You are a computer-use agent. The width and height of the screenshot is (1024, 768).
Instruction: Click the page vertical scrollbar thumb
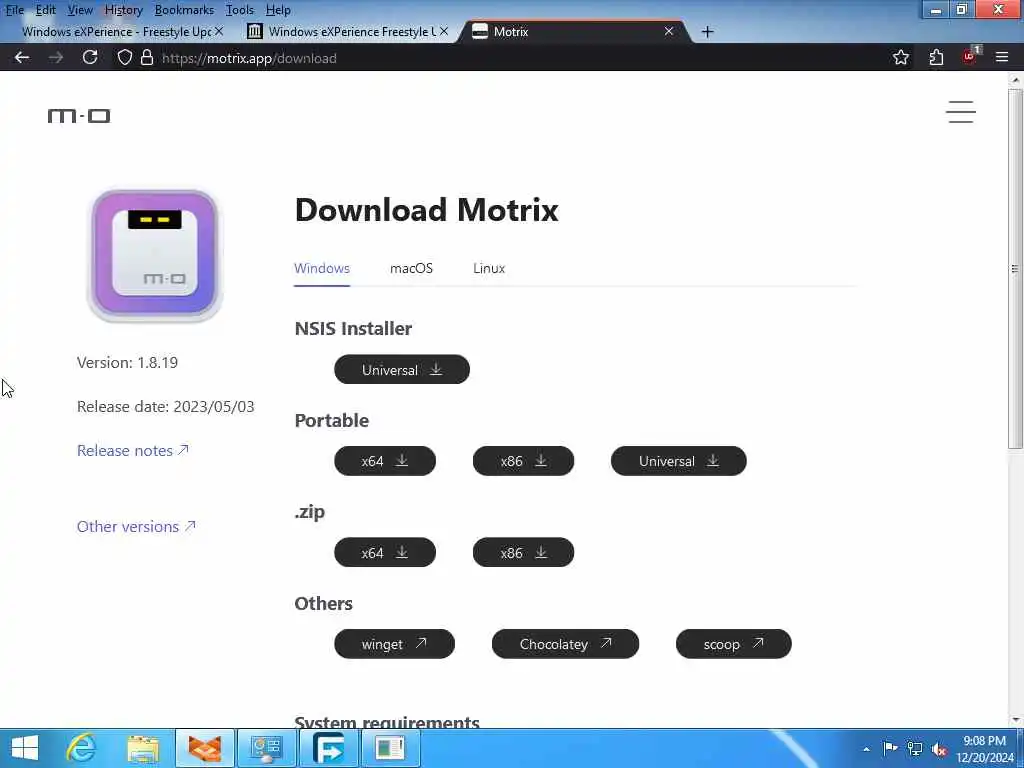(1015, 269)
